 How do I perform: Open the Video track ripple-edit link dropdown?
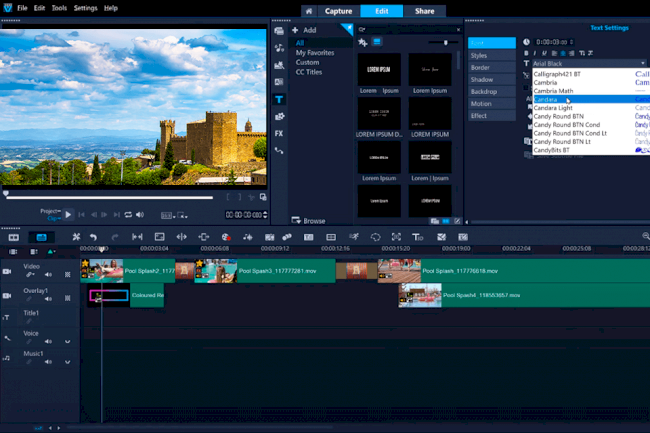(30, 274)
